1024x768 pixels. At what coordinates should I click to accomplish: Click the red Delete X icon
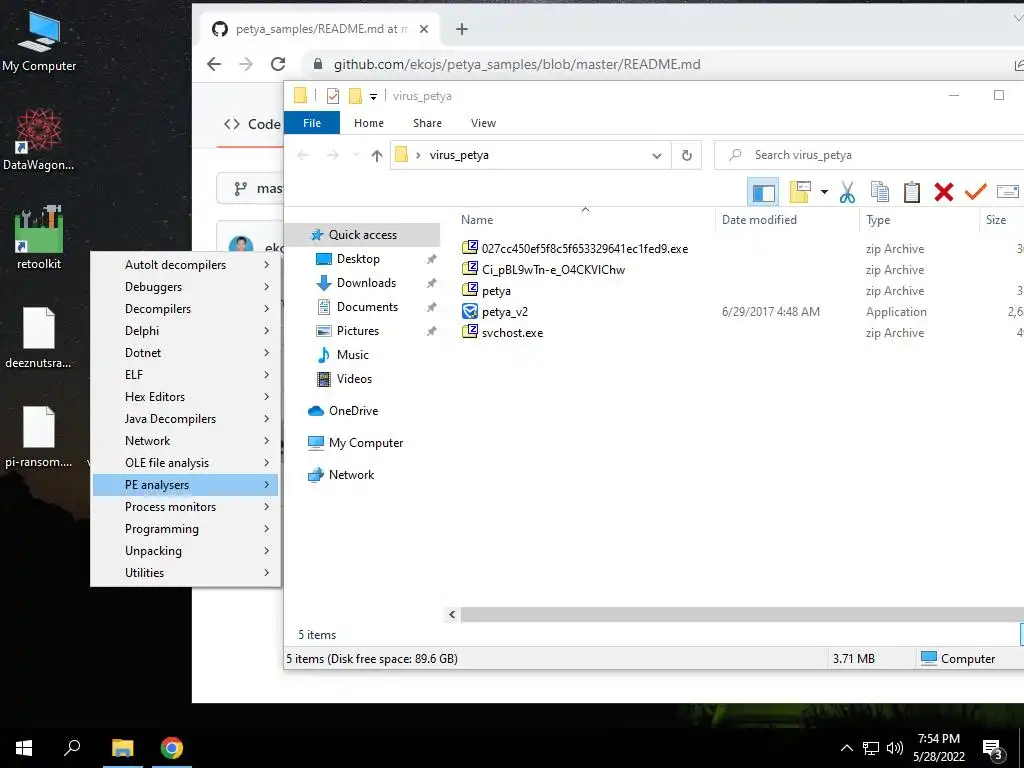(x=944, y=192)
